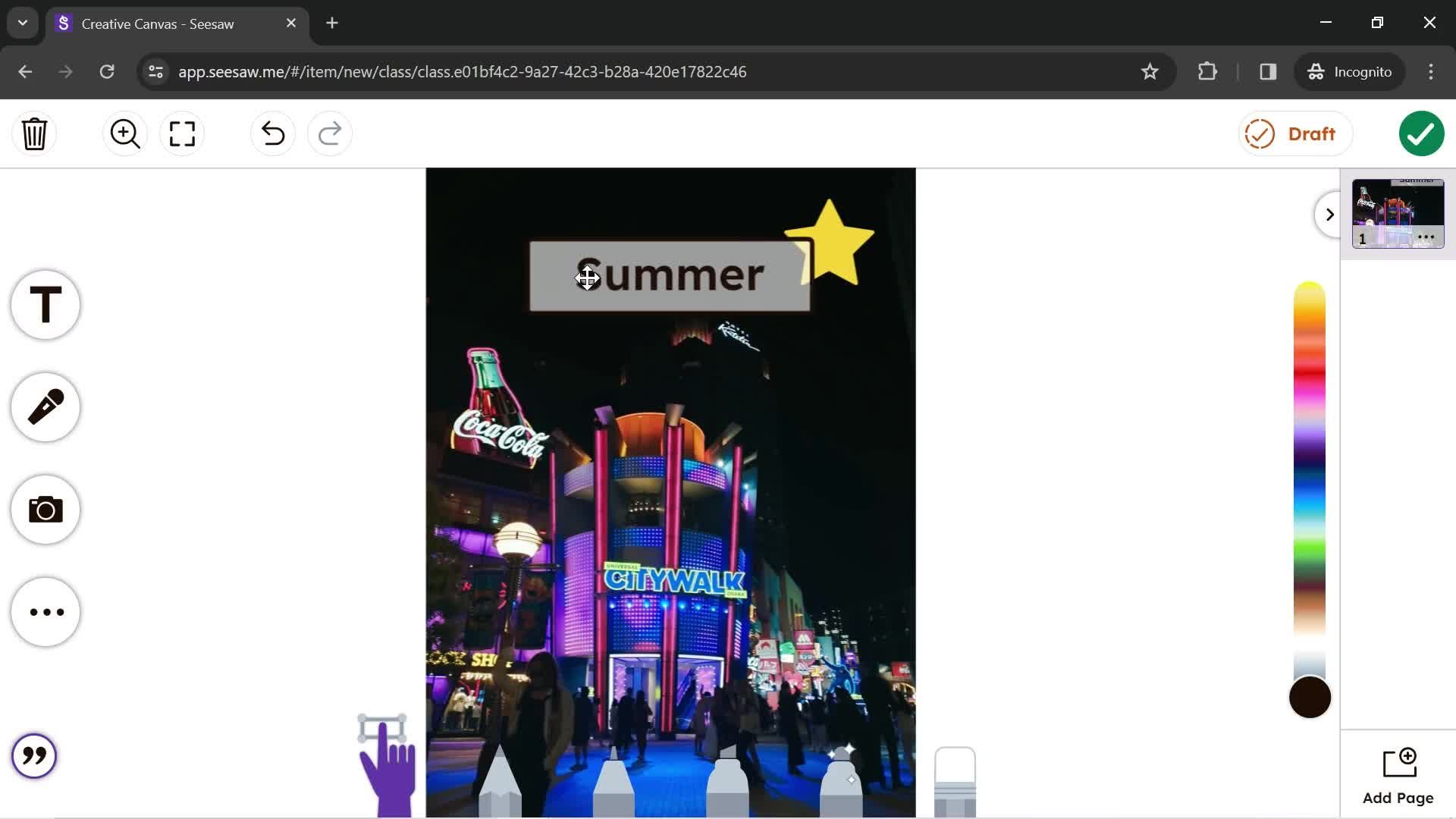This screenshot has width=1456, height=819.
Task: Expand page thumbnail options menu
Action: pos(1427,237)
